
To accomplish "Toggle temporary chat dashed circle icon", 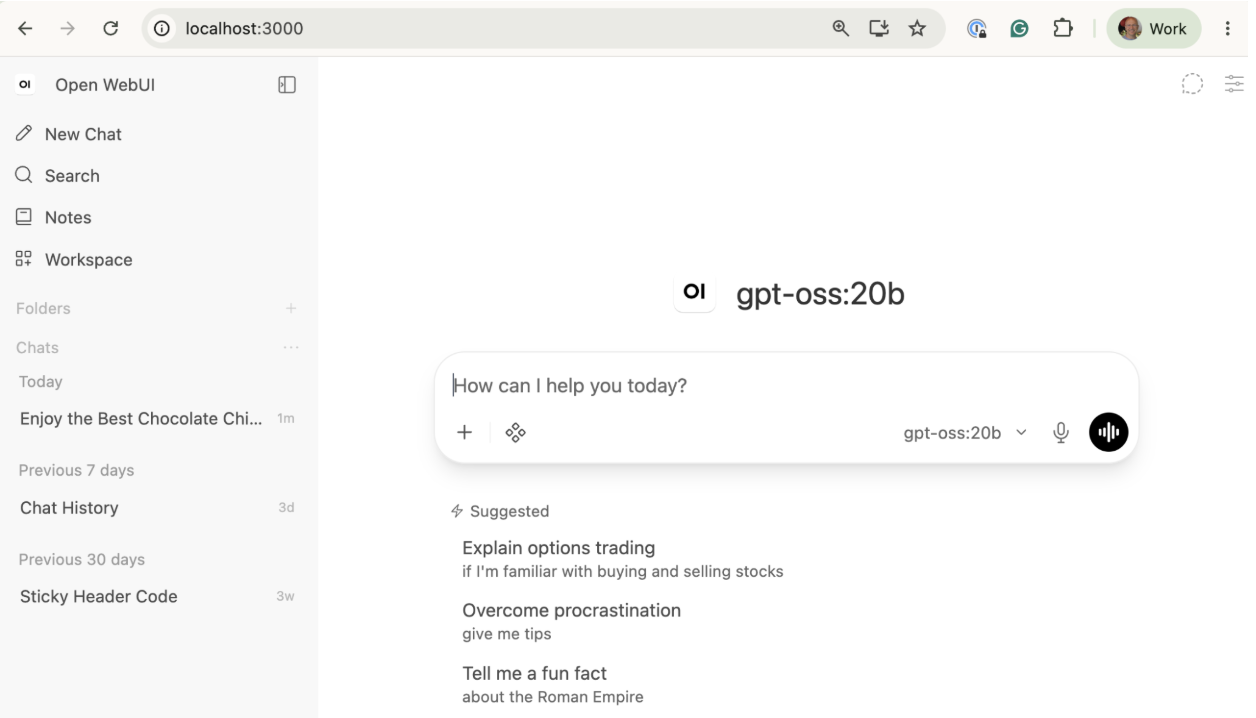I will [1192, 84].
